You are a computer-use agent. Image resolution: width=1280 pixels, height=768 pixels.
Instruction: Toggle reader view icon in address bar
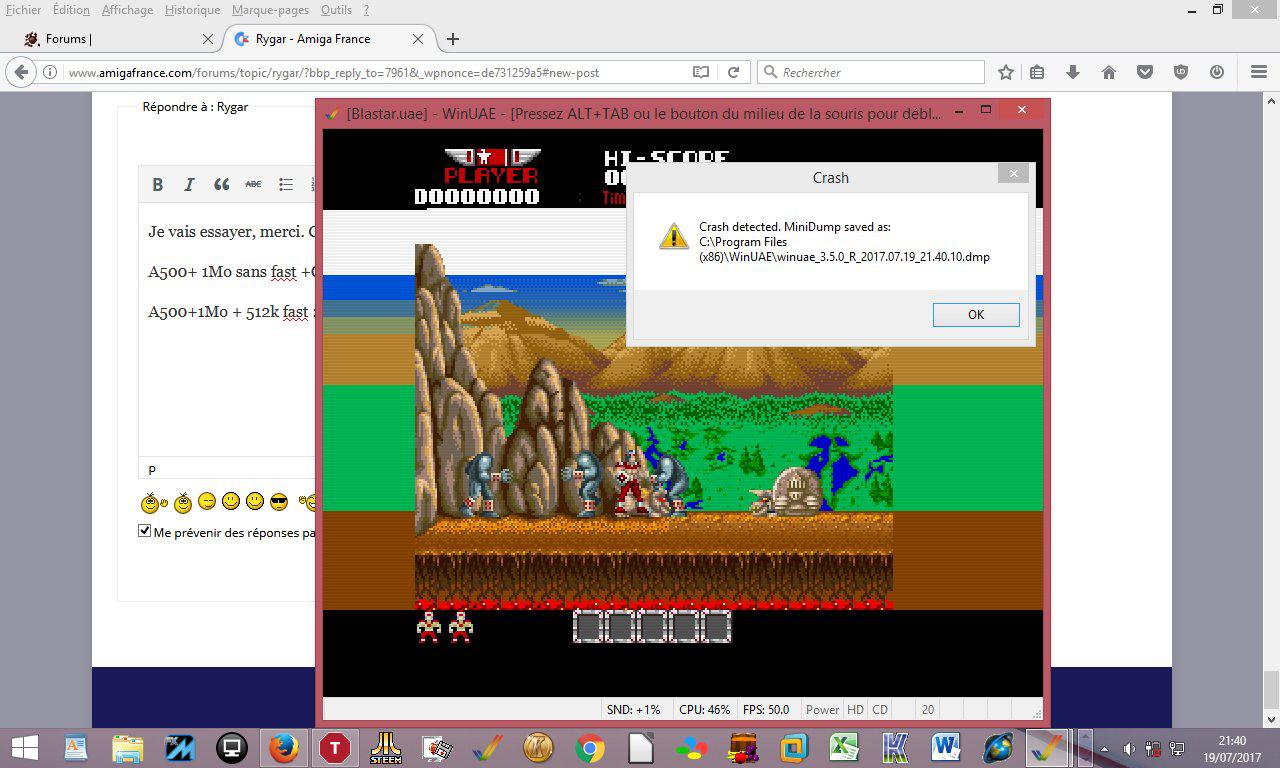click(701, 72)
